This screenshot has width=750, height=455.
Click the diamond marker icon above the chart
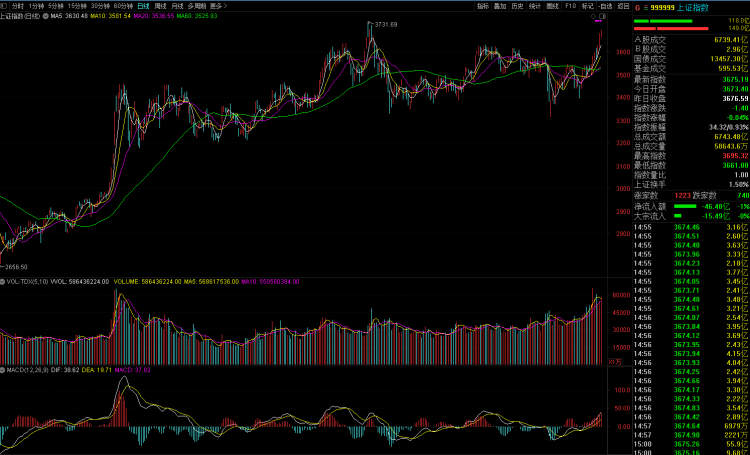click(593, 16)
